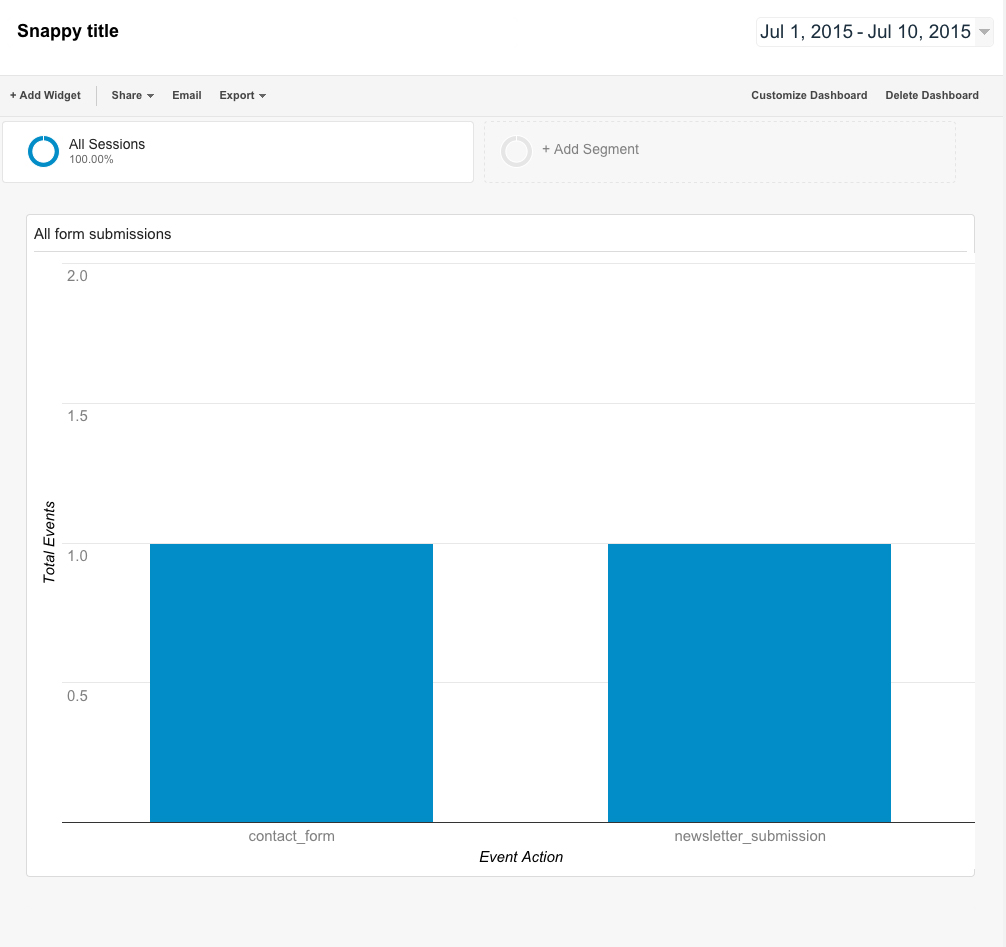The width and height of the screenshot is (1006, 947).
Task: Click the contact_form axis label
Action: [291, 836]
